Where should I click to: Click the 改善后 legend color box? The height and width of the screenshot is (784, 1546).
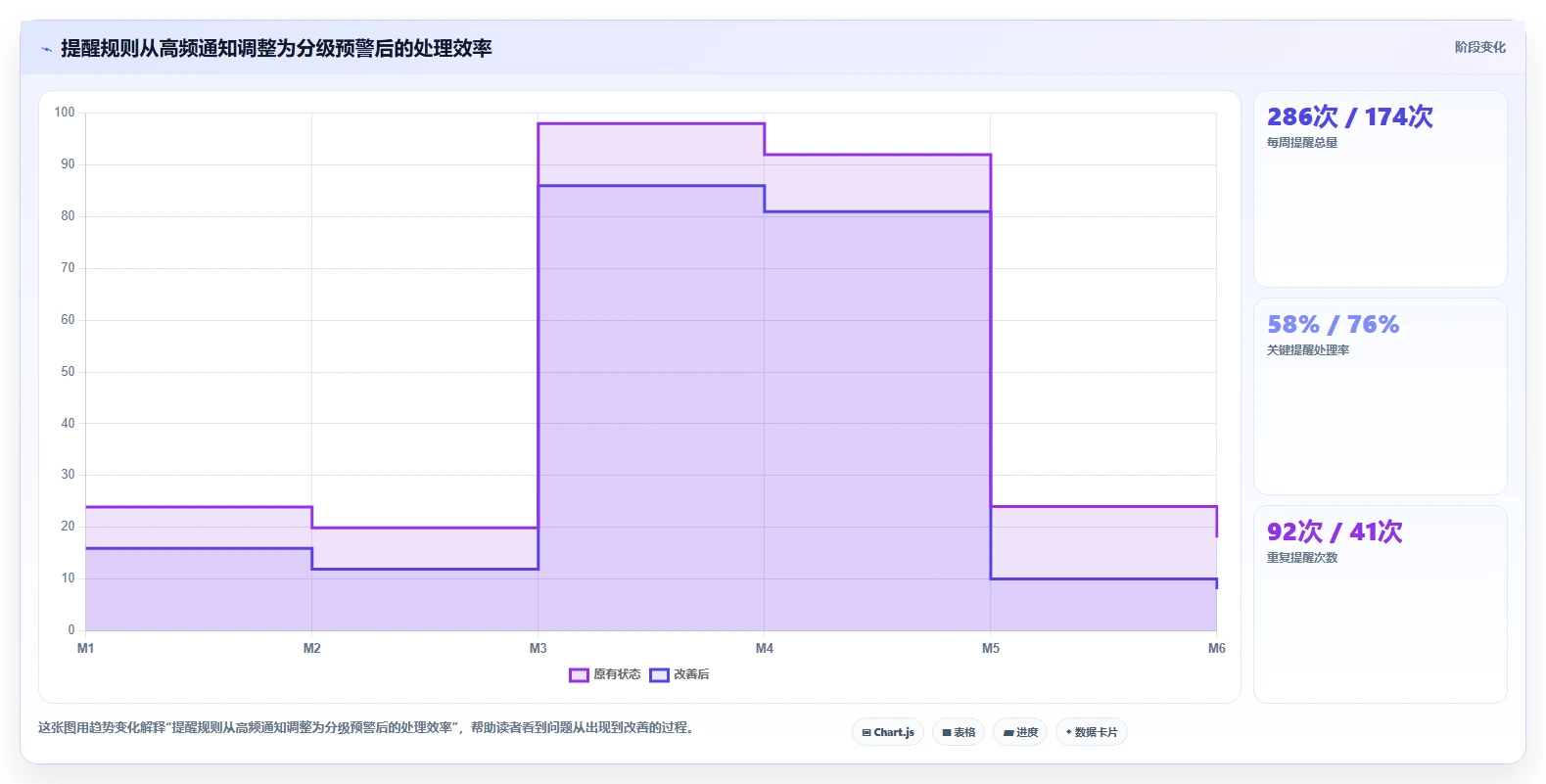click(x=659, y=674)
